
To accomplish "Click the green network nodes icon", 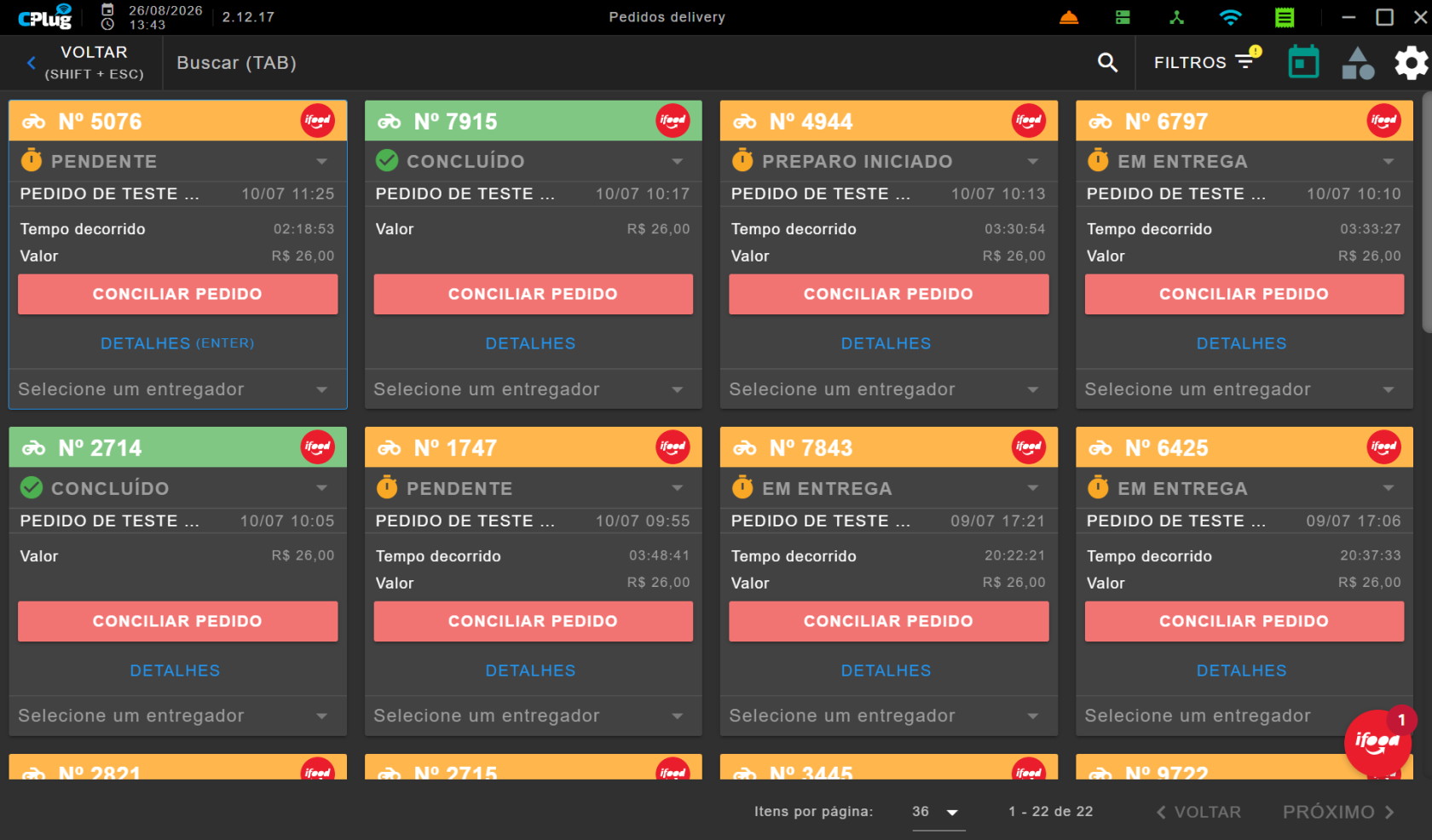I will coord(1176,17).
